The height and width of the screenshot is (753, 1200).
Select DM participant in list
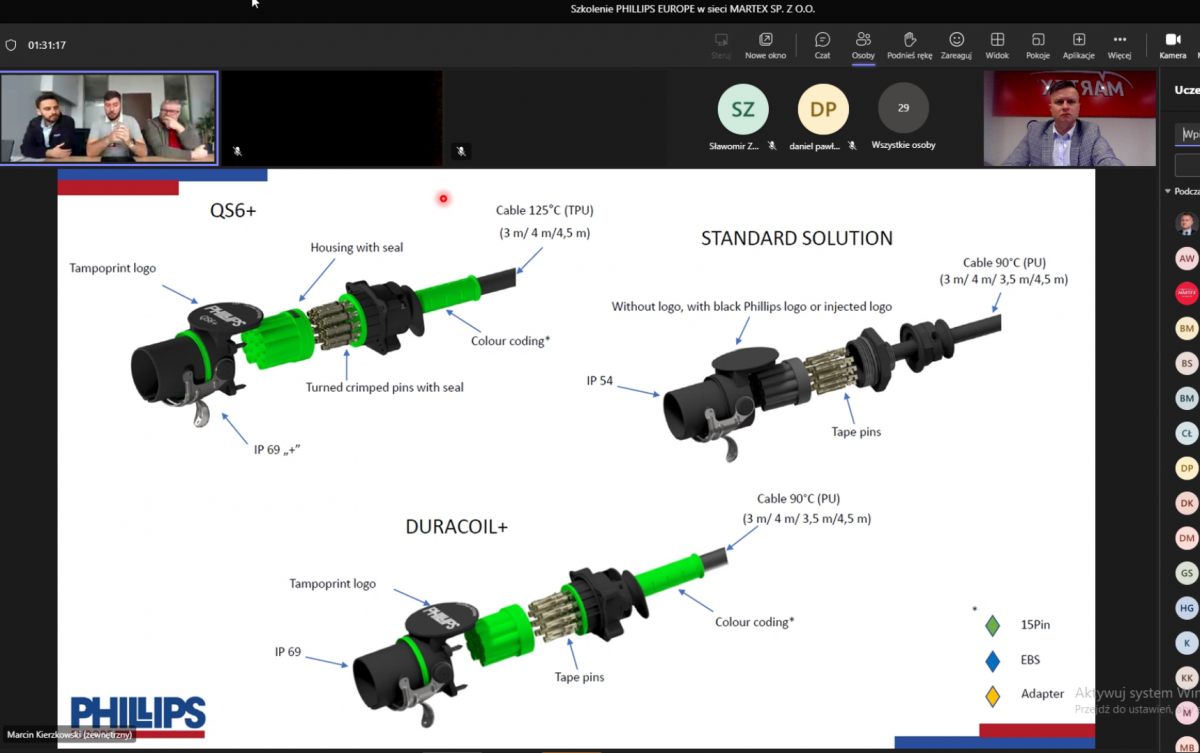point(1186,538)
